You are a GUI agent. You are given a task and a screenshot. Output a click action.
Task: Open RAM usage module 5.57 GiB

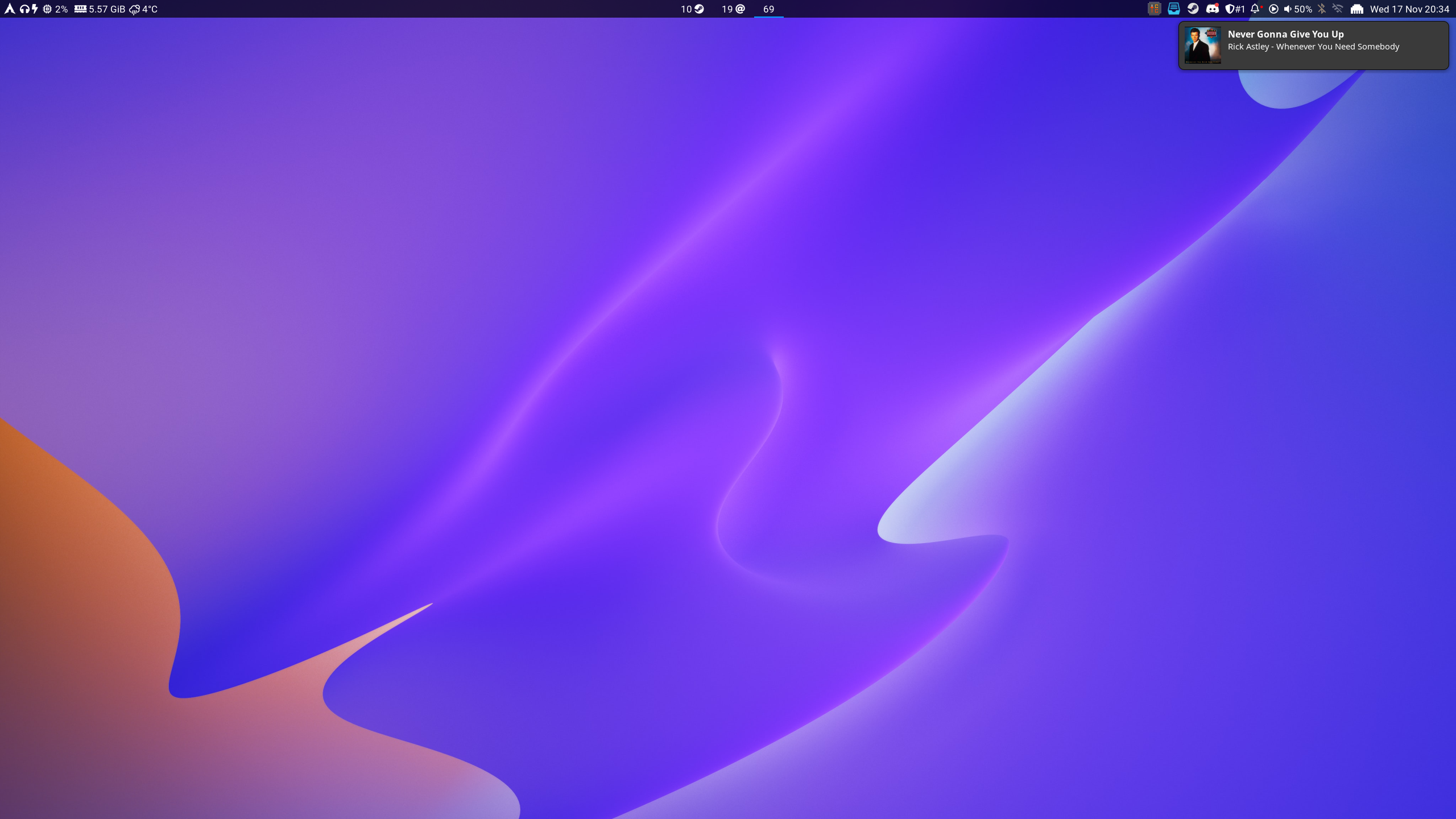pos(100,9)
